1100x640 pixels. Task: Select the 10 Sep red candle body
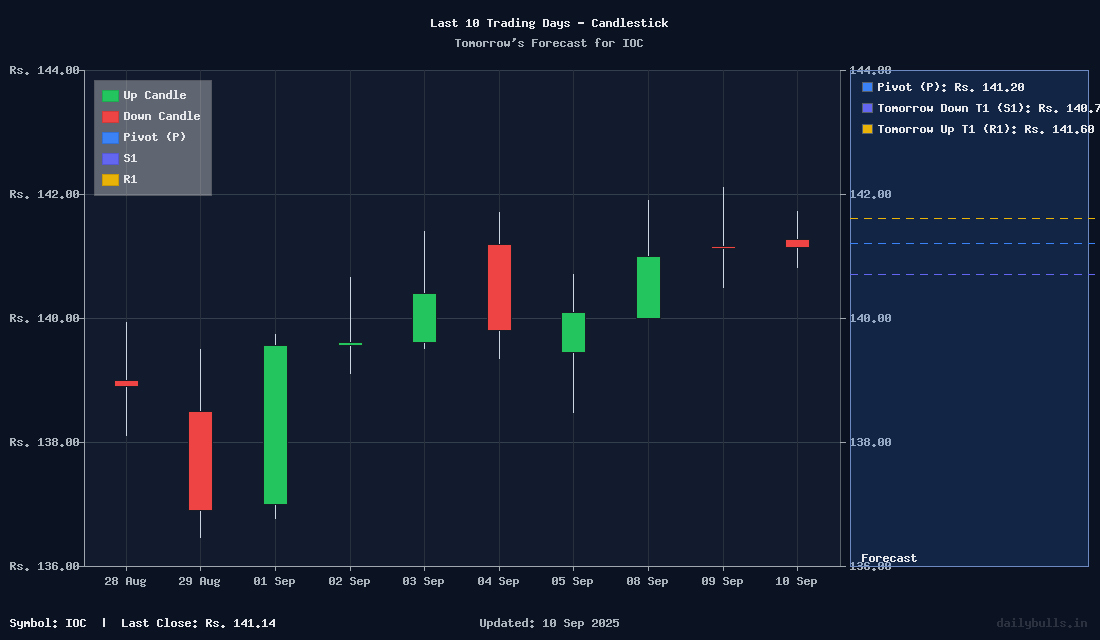click(x=797, y=244)
